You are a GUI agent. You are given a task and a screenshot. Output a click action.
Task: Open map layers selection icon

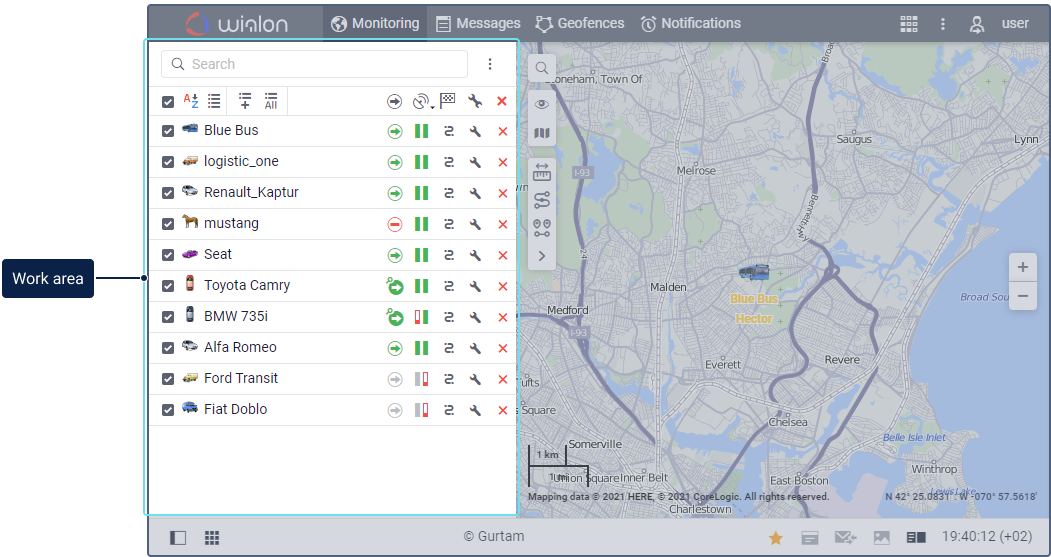coord(542,133)
